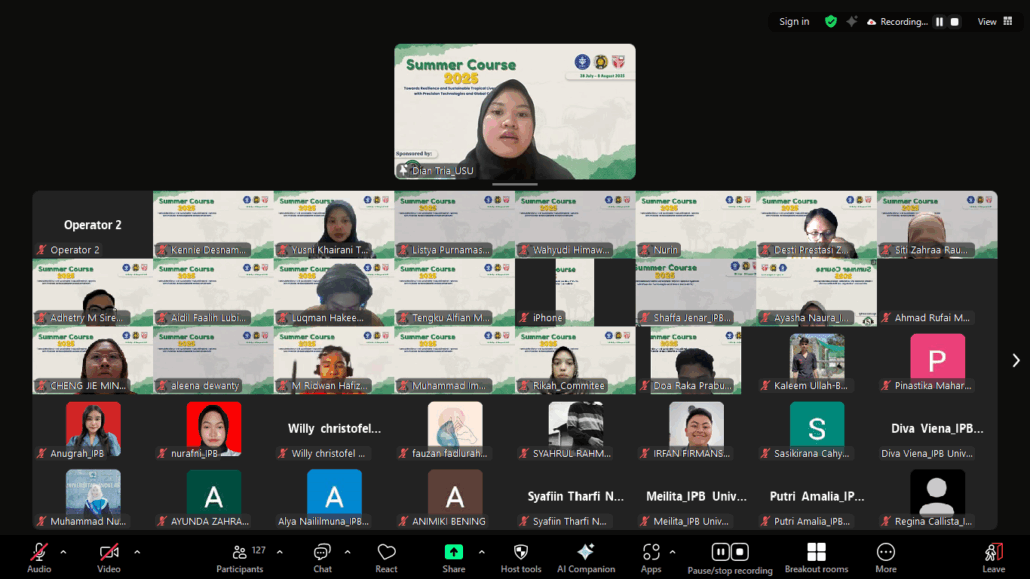Open the Apps menu

coord(651,553)
